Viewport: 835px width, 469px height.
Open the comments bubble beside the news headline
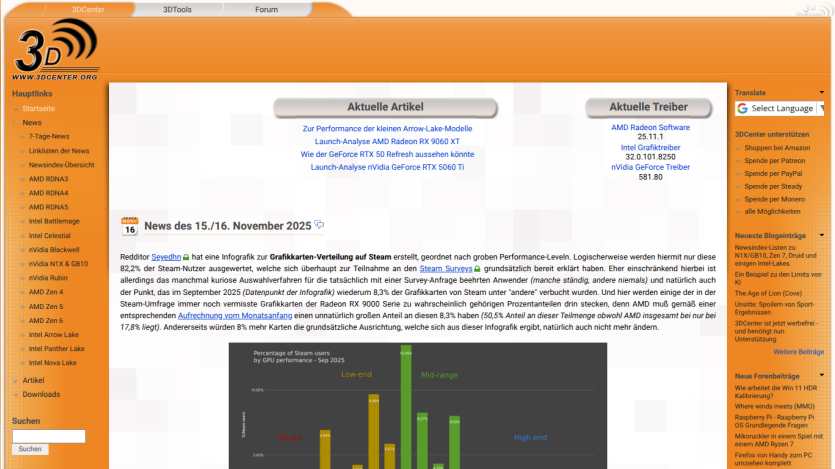pyautogui.click(x=319, y=225)
